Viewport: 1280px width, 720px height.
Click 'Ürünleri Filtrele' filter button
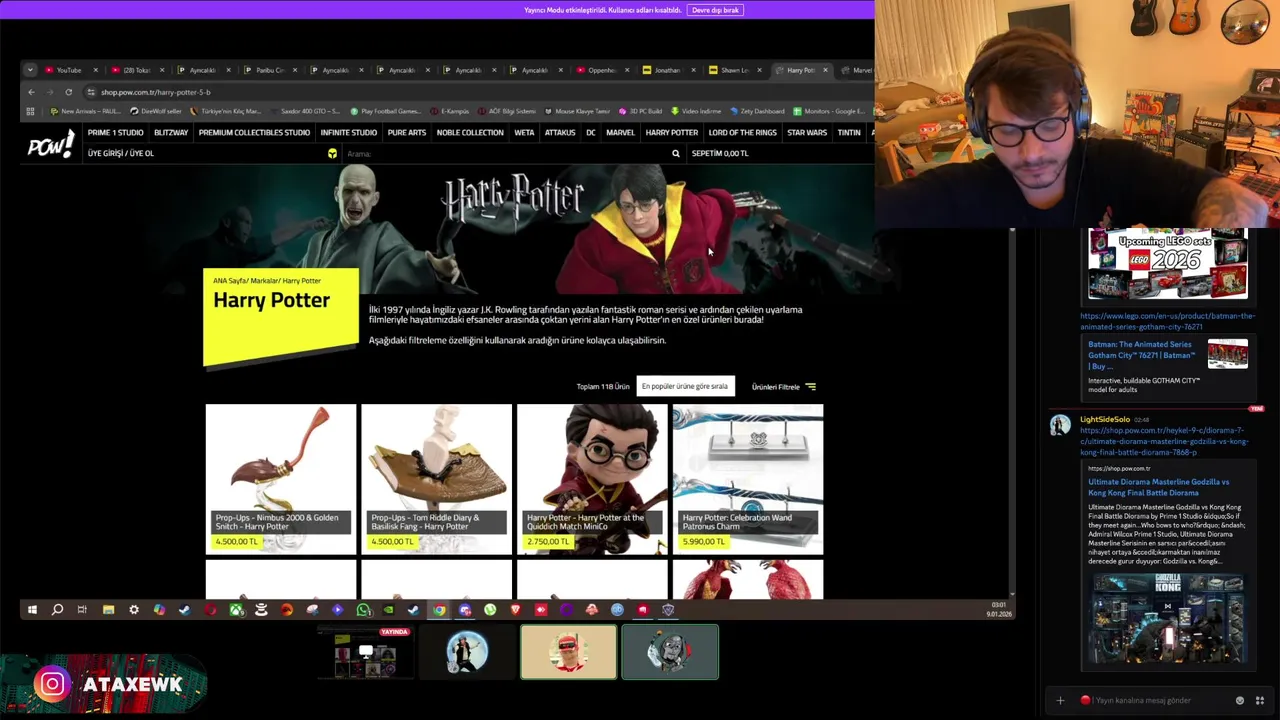pyautogui.click(x=784, y=386)
